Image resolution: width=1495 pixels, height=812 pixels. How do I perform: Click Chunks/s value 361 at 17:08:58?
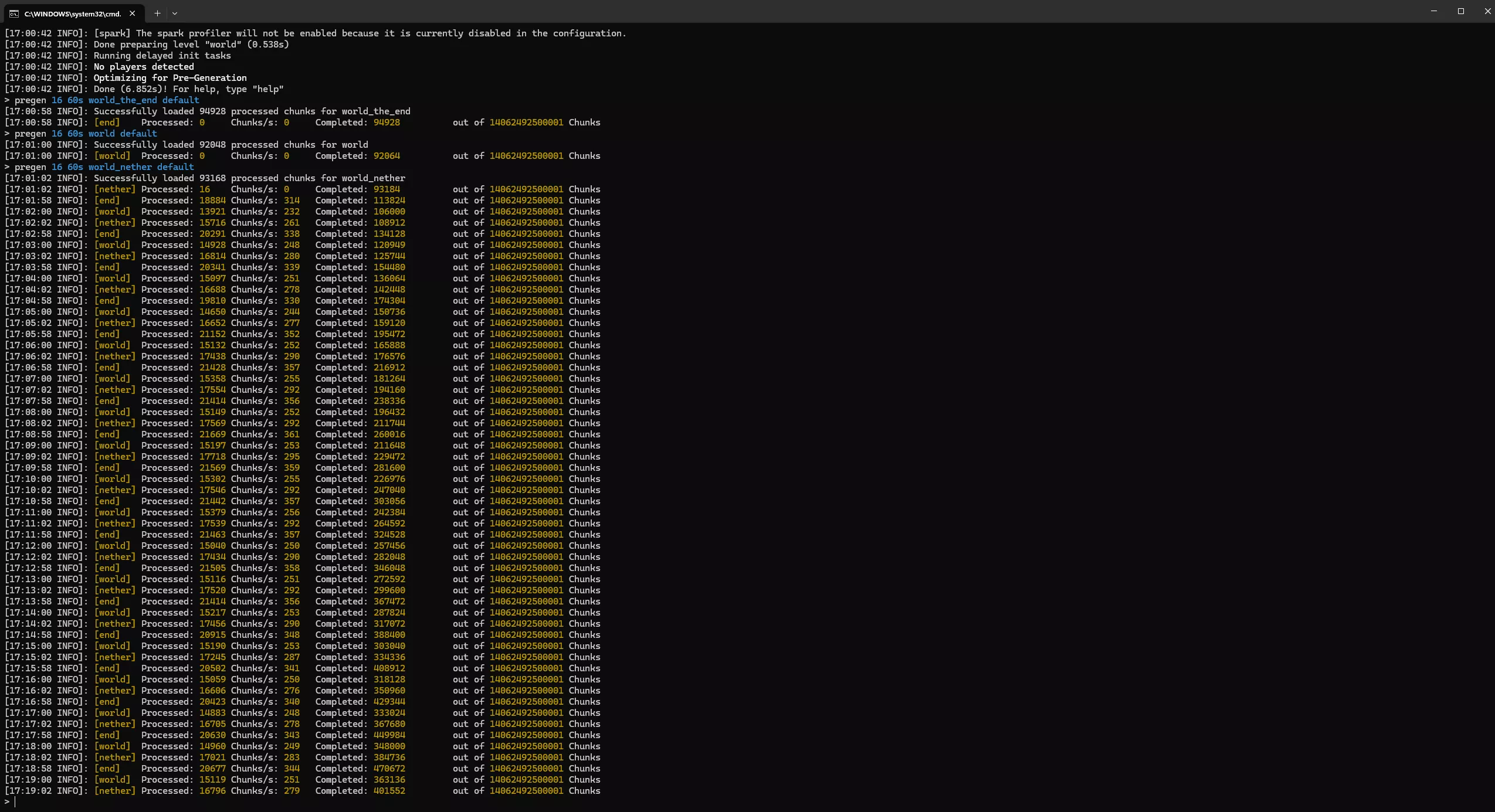[x=291, y=434]
